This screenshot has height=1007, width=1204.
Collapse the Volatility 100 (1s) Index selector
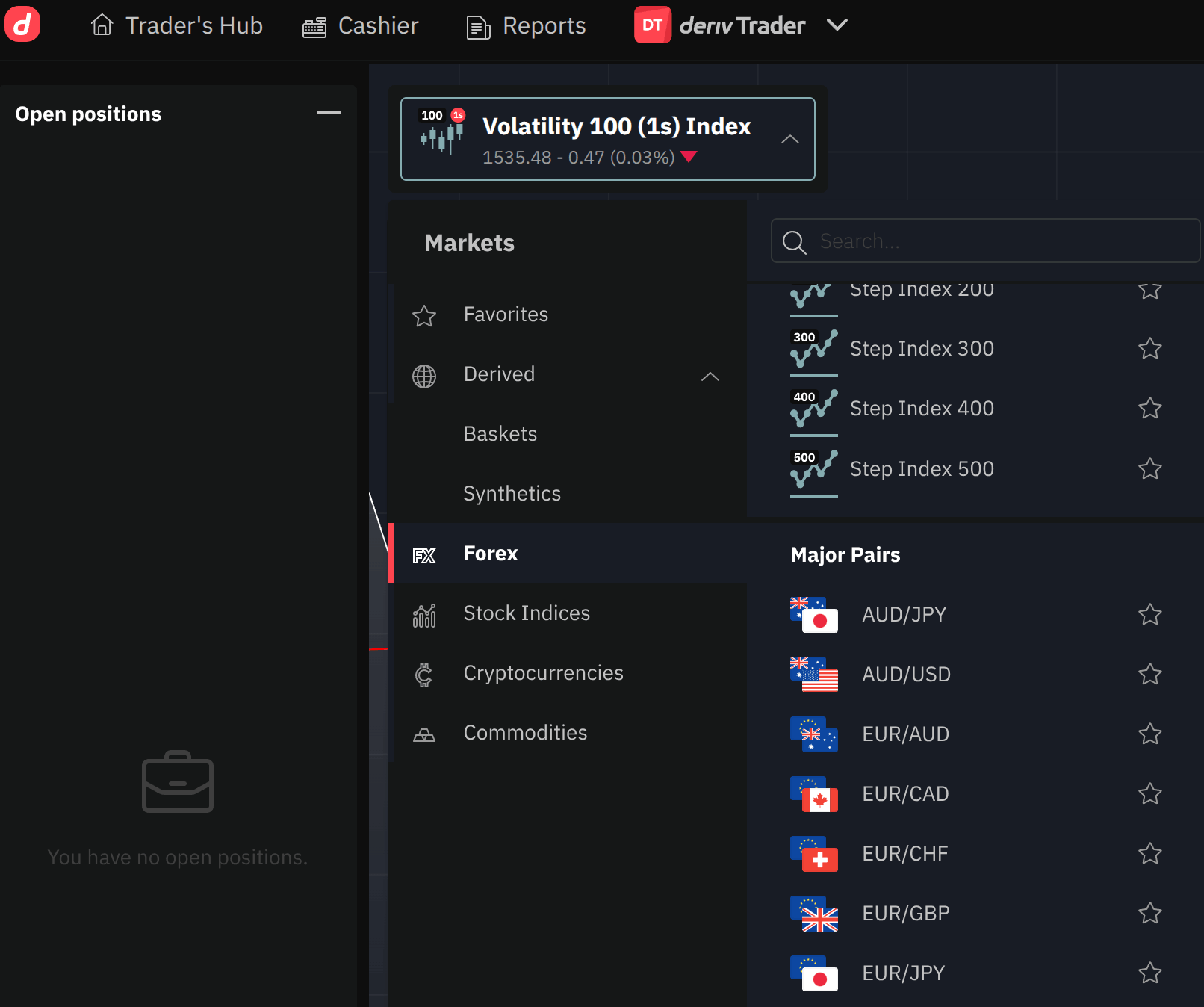pyautogui.click(x=789, y=140)
